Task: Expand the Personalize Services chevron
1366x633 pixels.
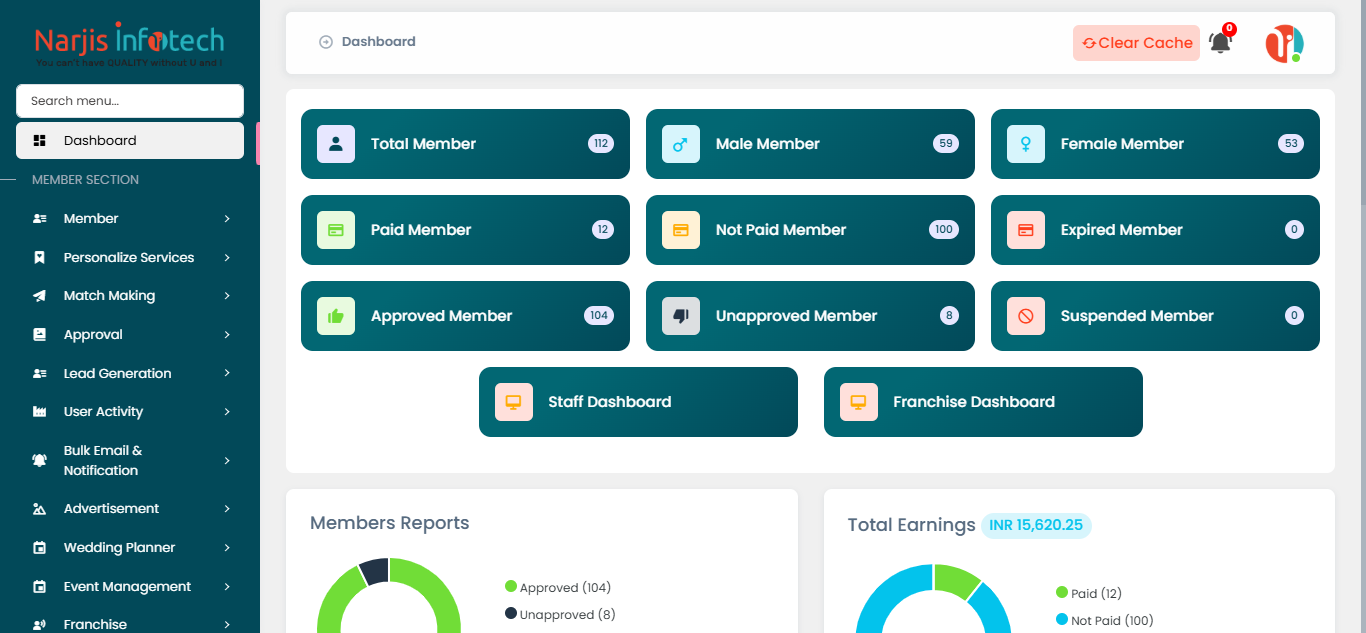Action: [227, 258]
